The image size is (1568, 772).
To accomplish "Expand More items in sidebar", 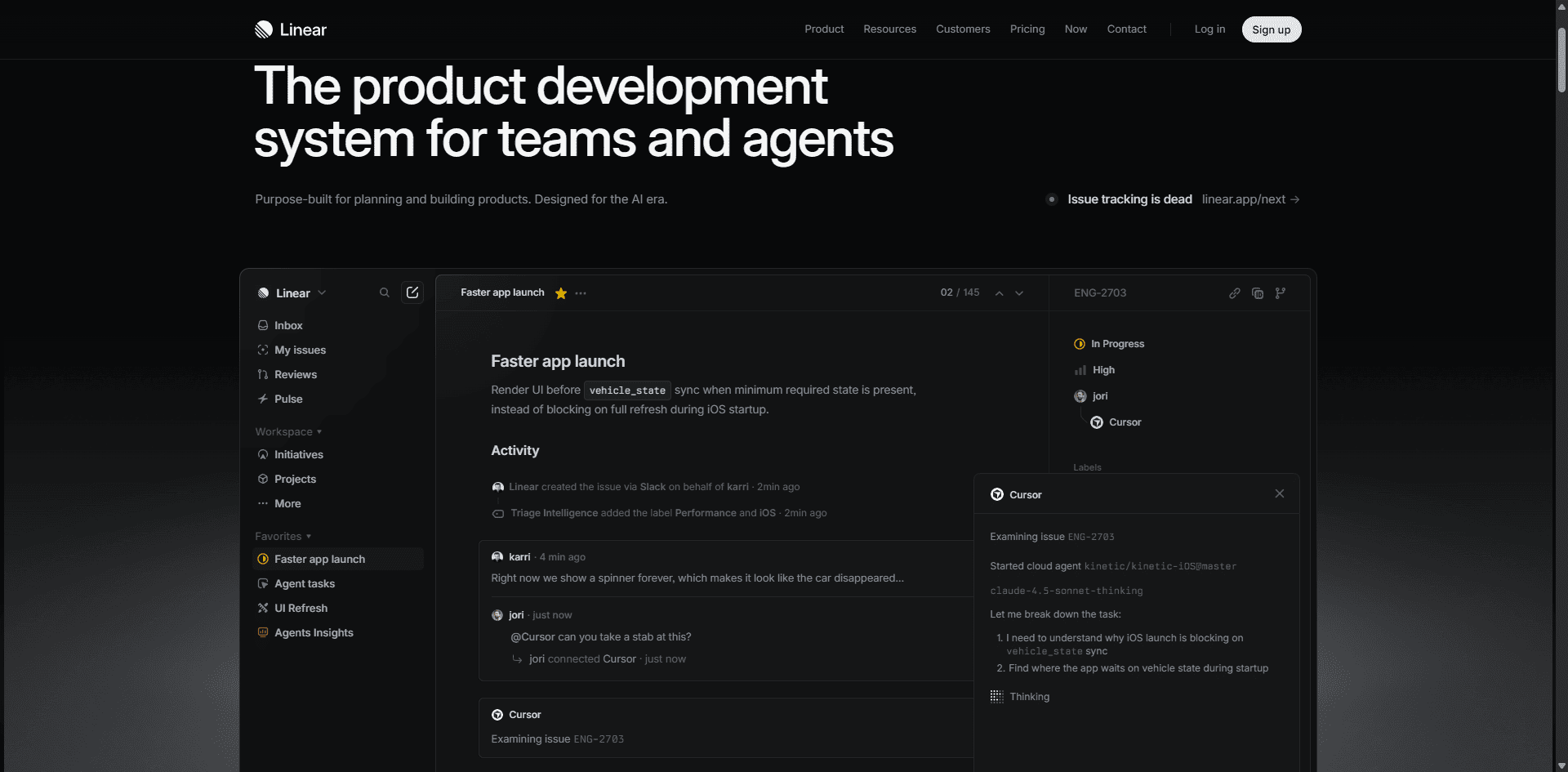I will coord(280,503).
